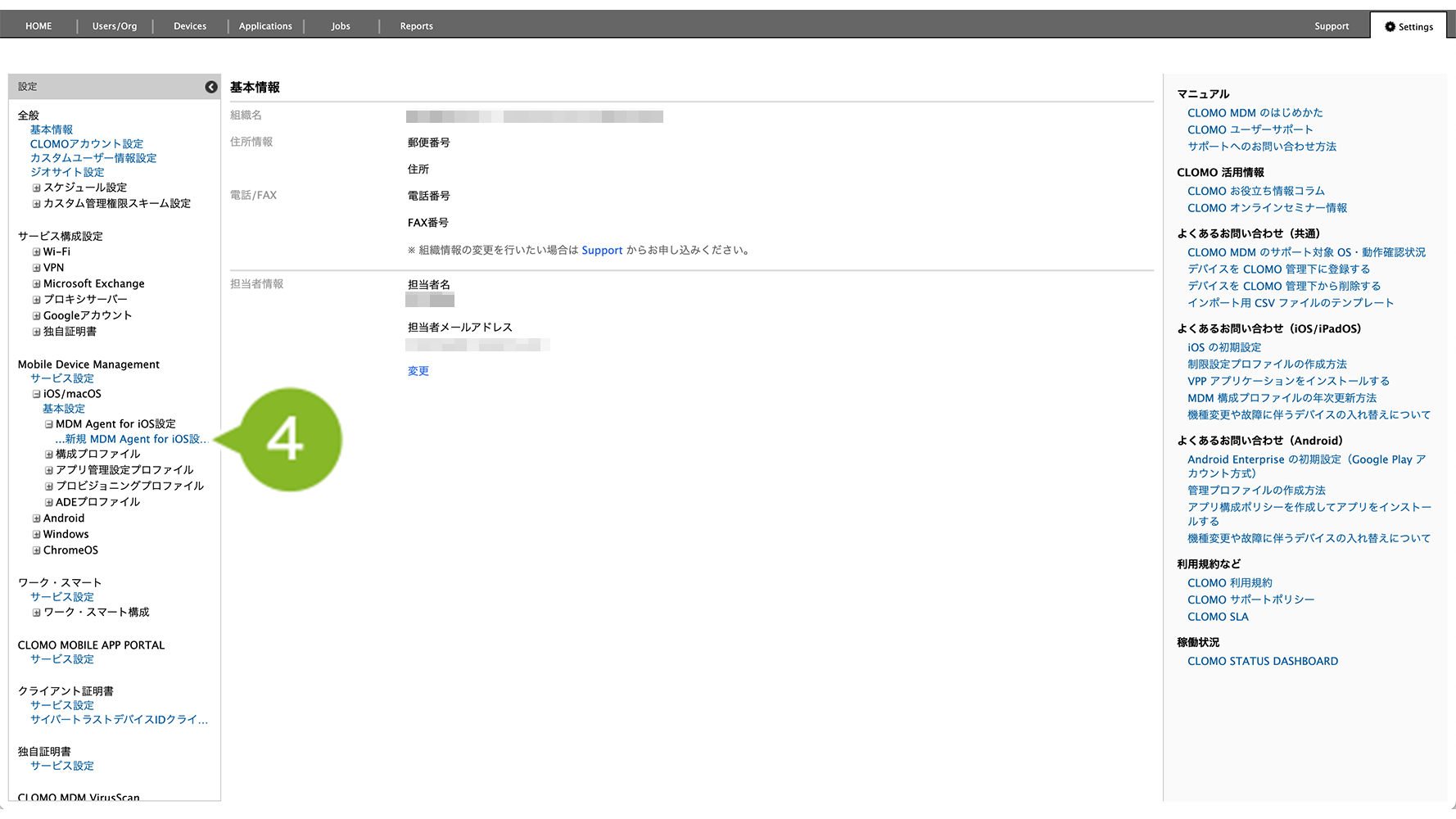Viewport: 1456px width, 819px height.
Task: Expand the Android settings node
Action: (36, 518)
